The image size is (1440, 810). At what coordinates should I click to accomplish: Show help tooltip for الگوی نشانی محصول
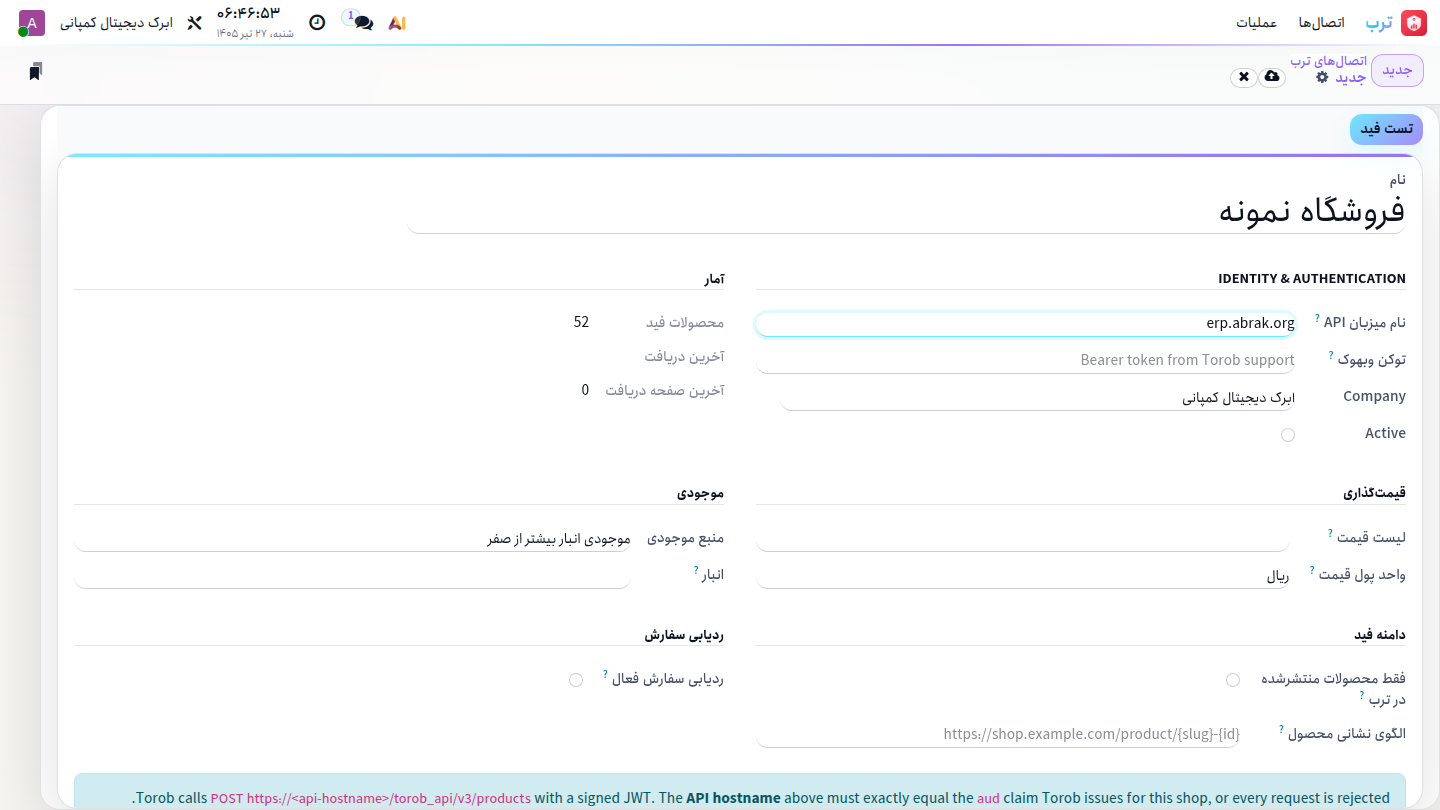point(1281,729)
